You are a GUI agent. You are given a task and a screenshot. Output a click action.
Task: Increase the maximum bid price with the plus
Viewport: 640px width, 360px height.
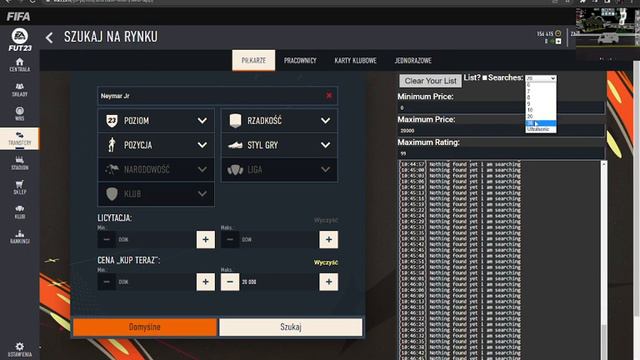pyautogui.click(x=329, y=240)
